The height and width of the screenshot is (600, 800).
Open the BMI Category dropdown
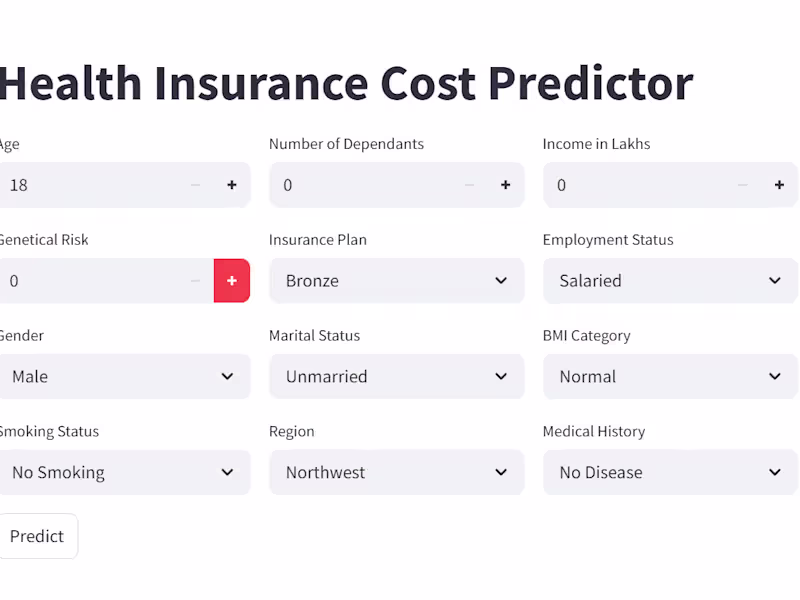point(670,377)
